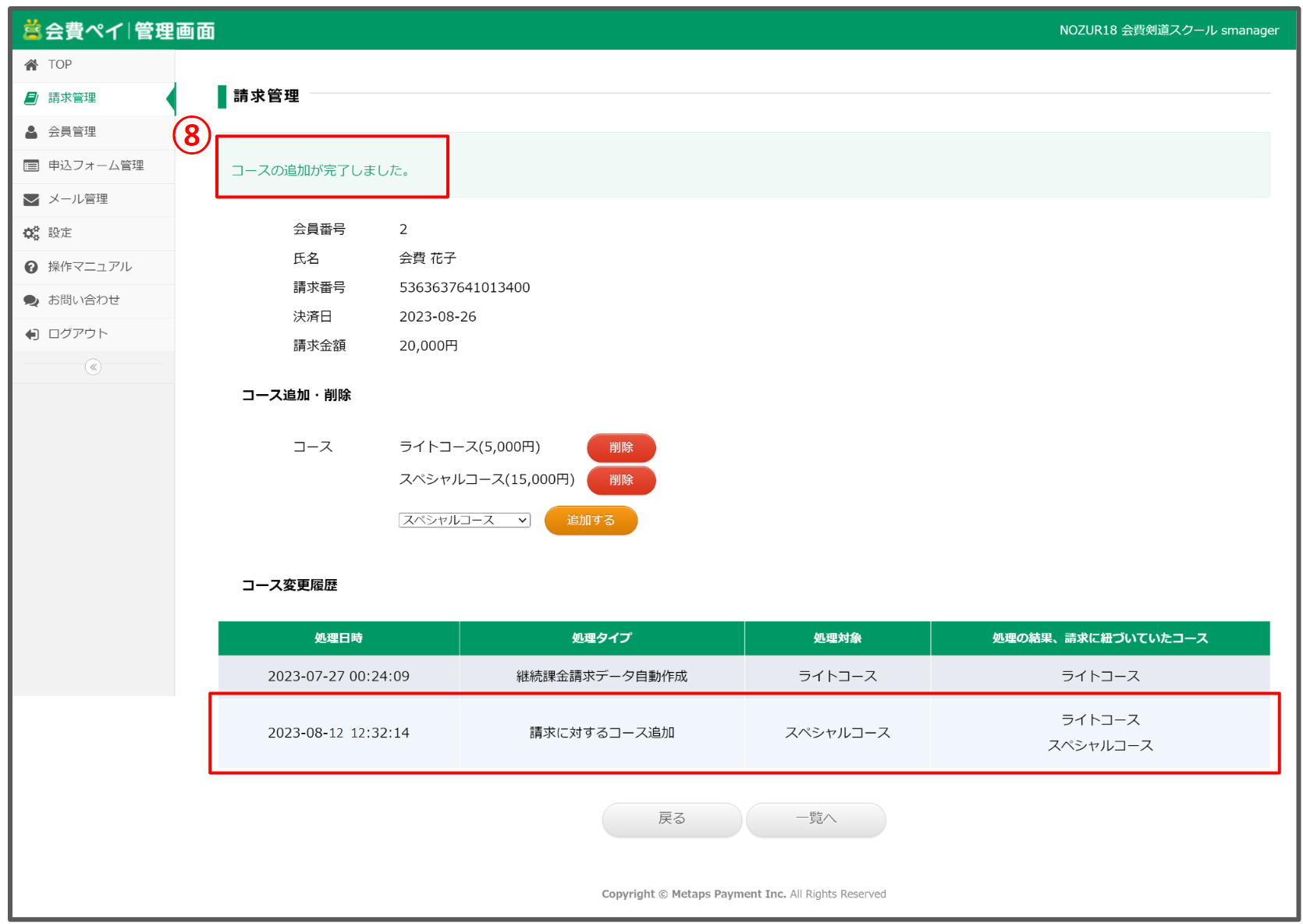Click the 操作マニュアル question mark icon
The width and height of the screenshot is (1303, 924).
pyautogui.click(x=30, y=266)
